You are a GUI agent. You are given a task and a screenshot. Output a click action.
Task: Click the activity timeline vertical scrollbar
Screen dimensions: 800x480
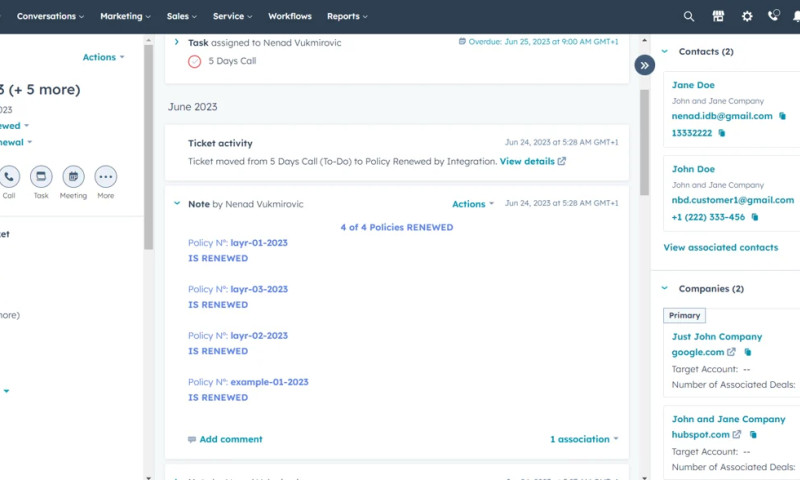coord(644,142)
